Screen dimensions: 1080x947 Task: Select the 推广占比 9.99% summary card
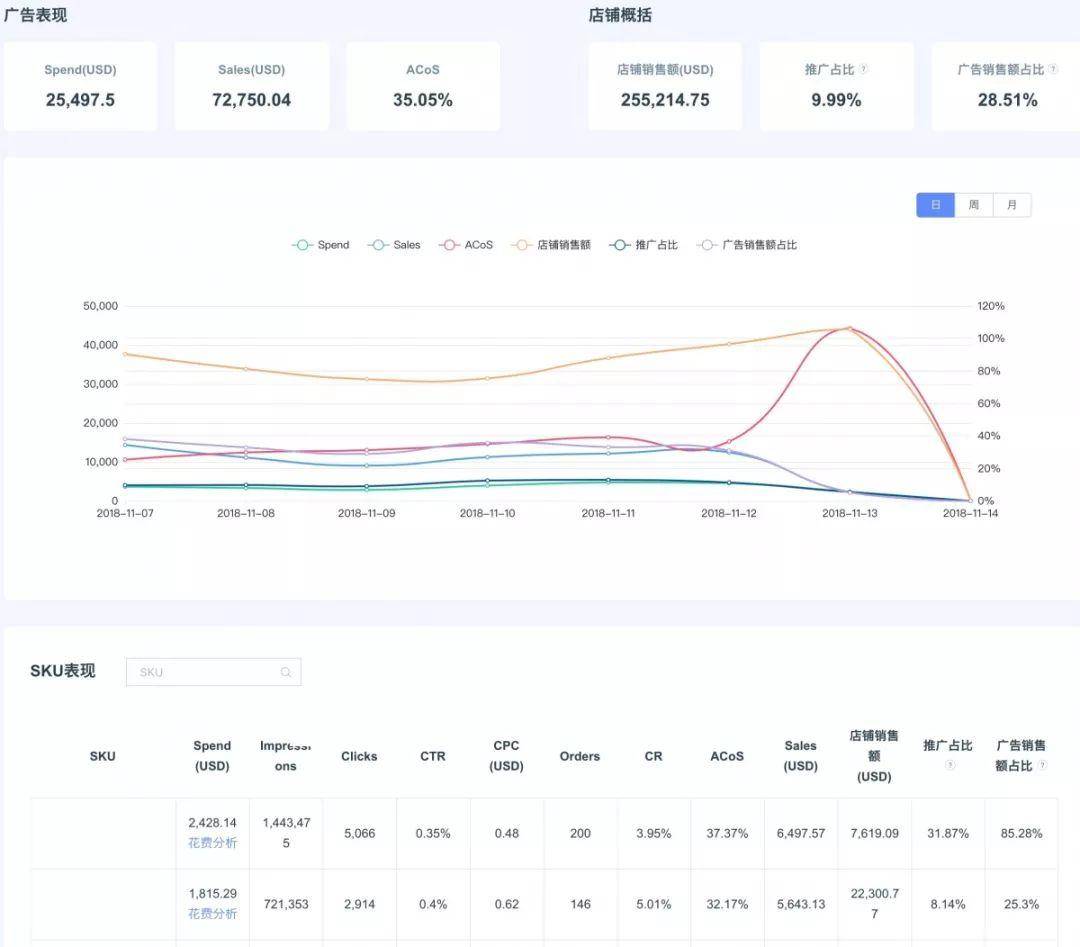coord(836,86)
